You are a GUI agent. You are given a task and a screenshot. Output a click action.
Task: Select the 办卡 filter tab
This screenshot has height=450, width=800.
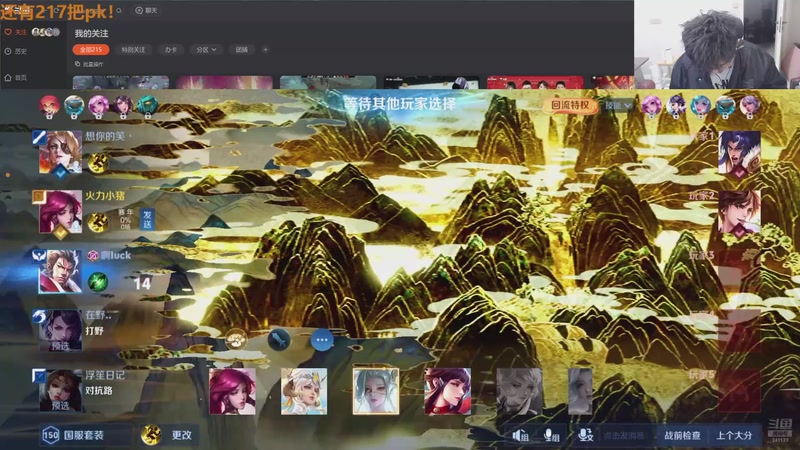pos(171,49)
